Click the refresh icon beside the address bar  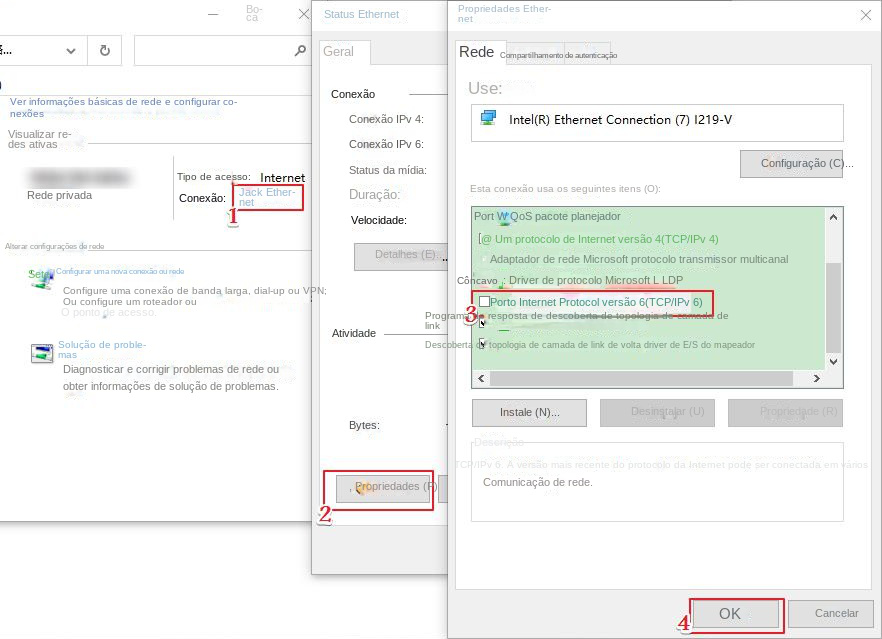click(x=104, y=51)
